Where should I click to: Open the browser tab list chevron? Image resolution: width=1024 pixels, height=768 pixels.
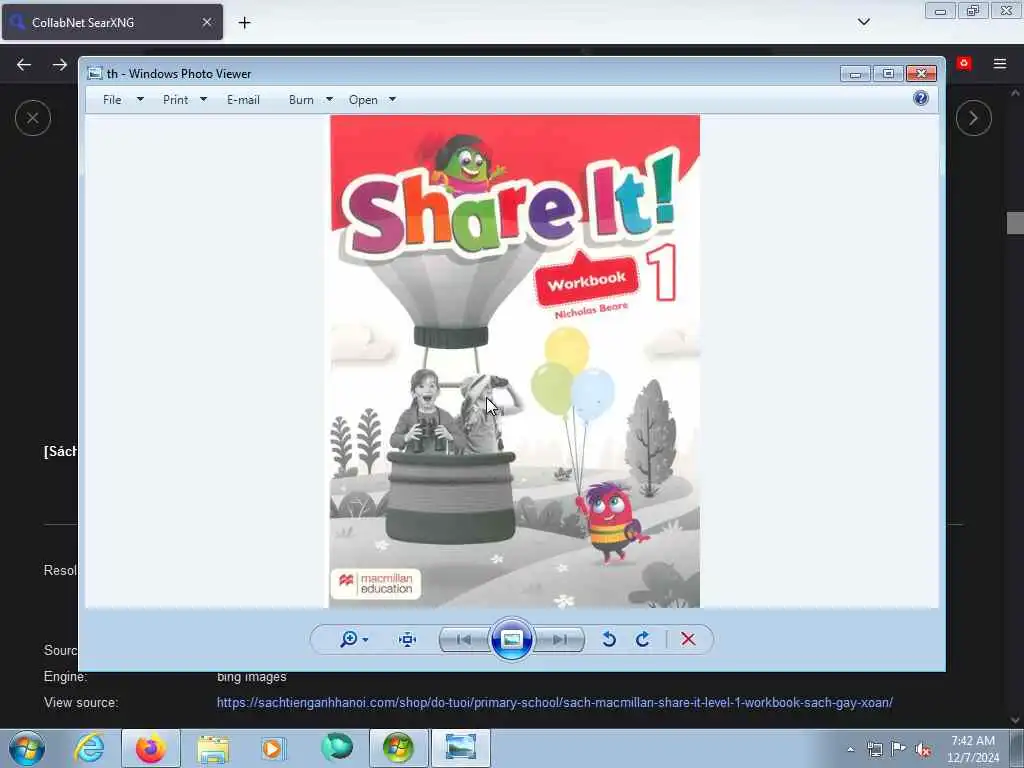point(863,22)
